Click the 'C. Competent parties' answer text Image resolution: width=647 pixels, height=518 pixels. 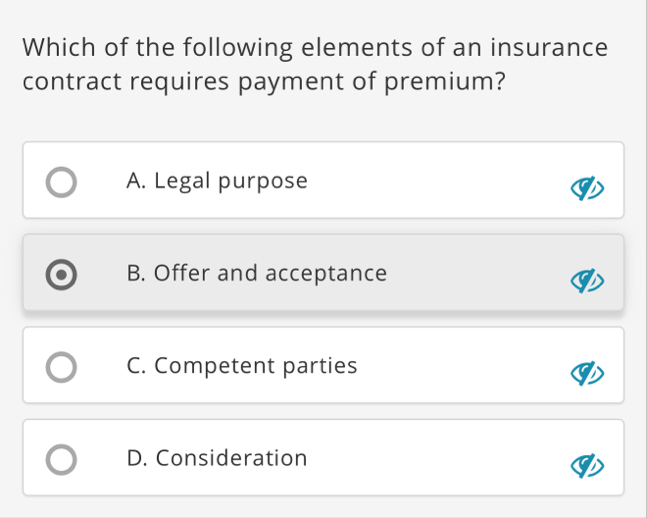click(242, 366)
